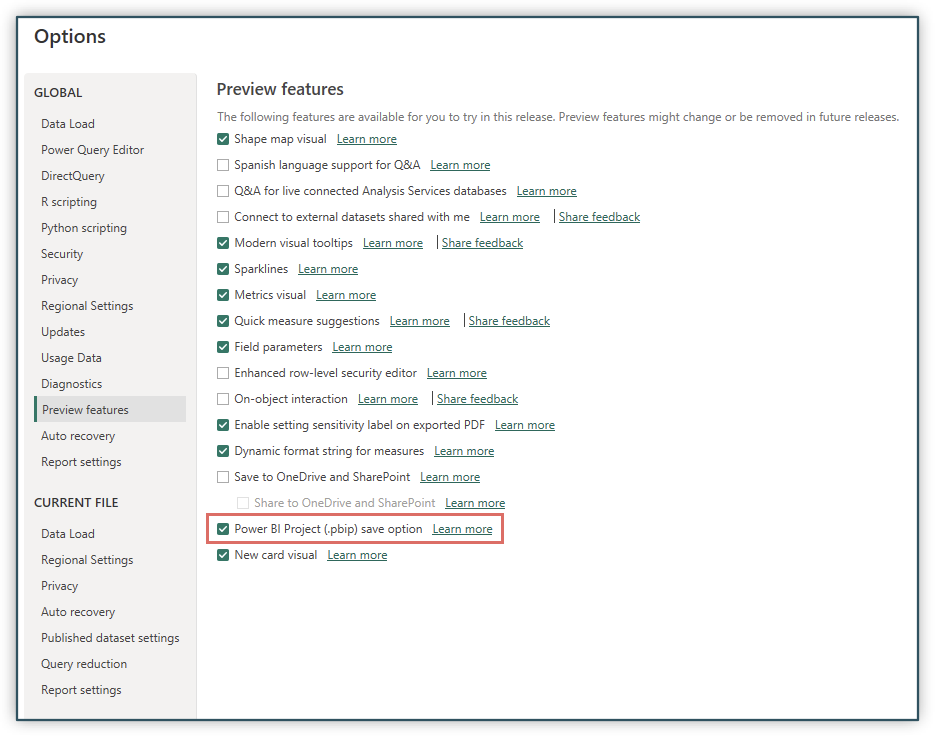Open Global Report settings
935x737 pixels.
pyautogui.click(x=81, y=462)
